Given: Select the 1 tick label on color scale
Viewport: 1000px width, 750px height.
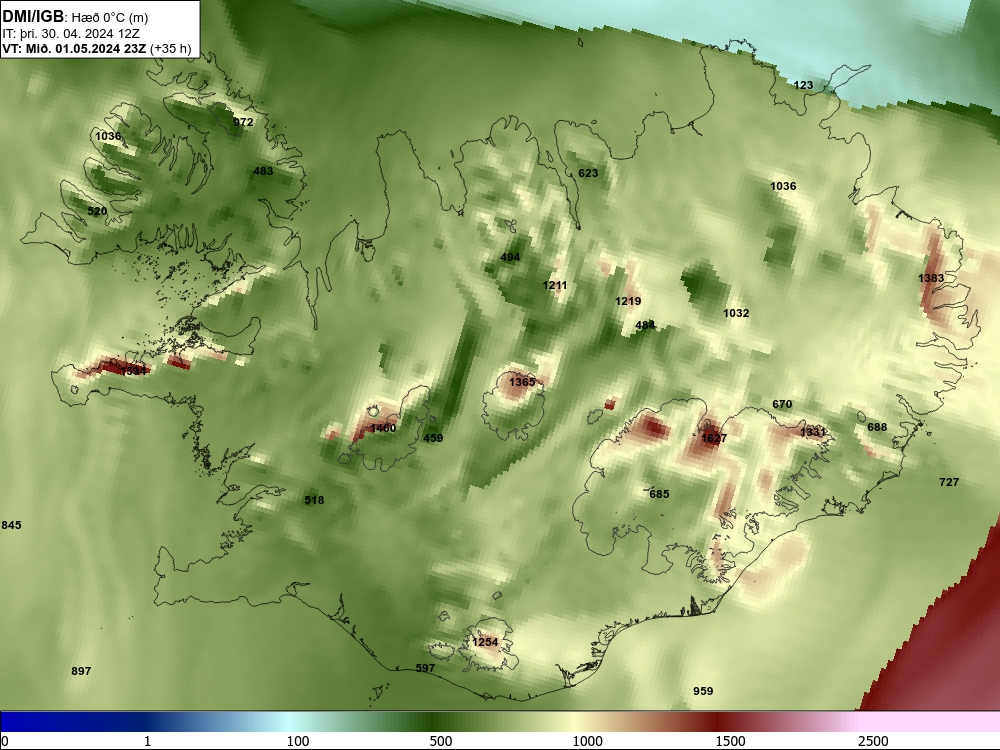Looking at the screenshot, I should 147,740.
